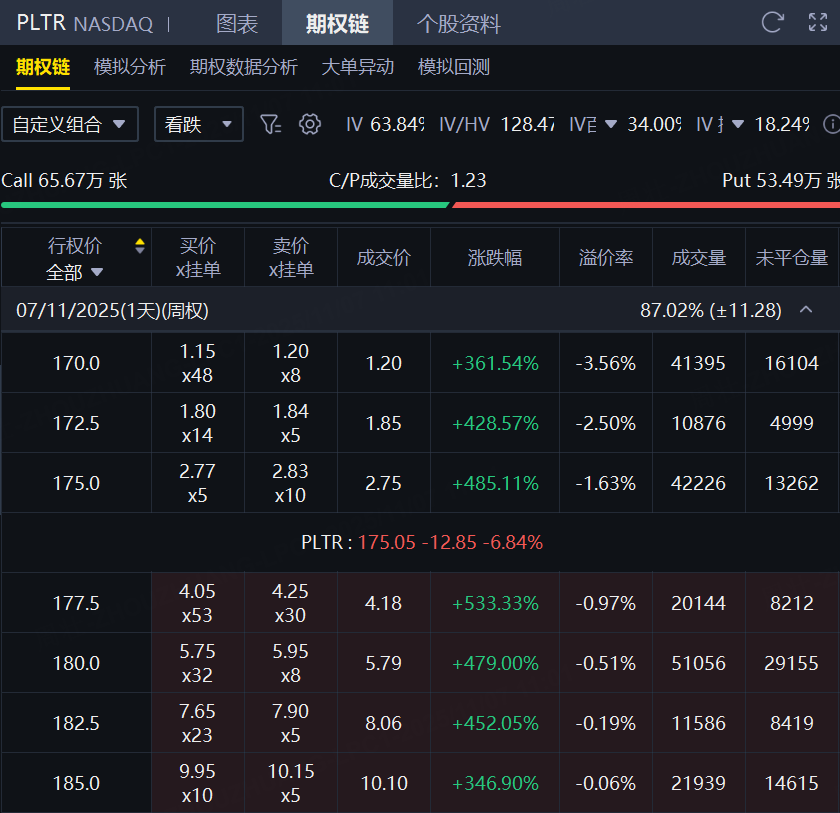Click the fullscreen expand icon
Viewport: 840px width, 813px height.
coord(818,22)
